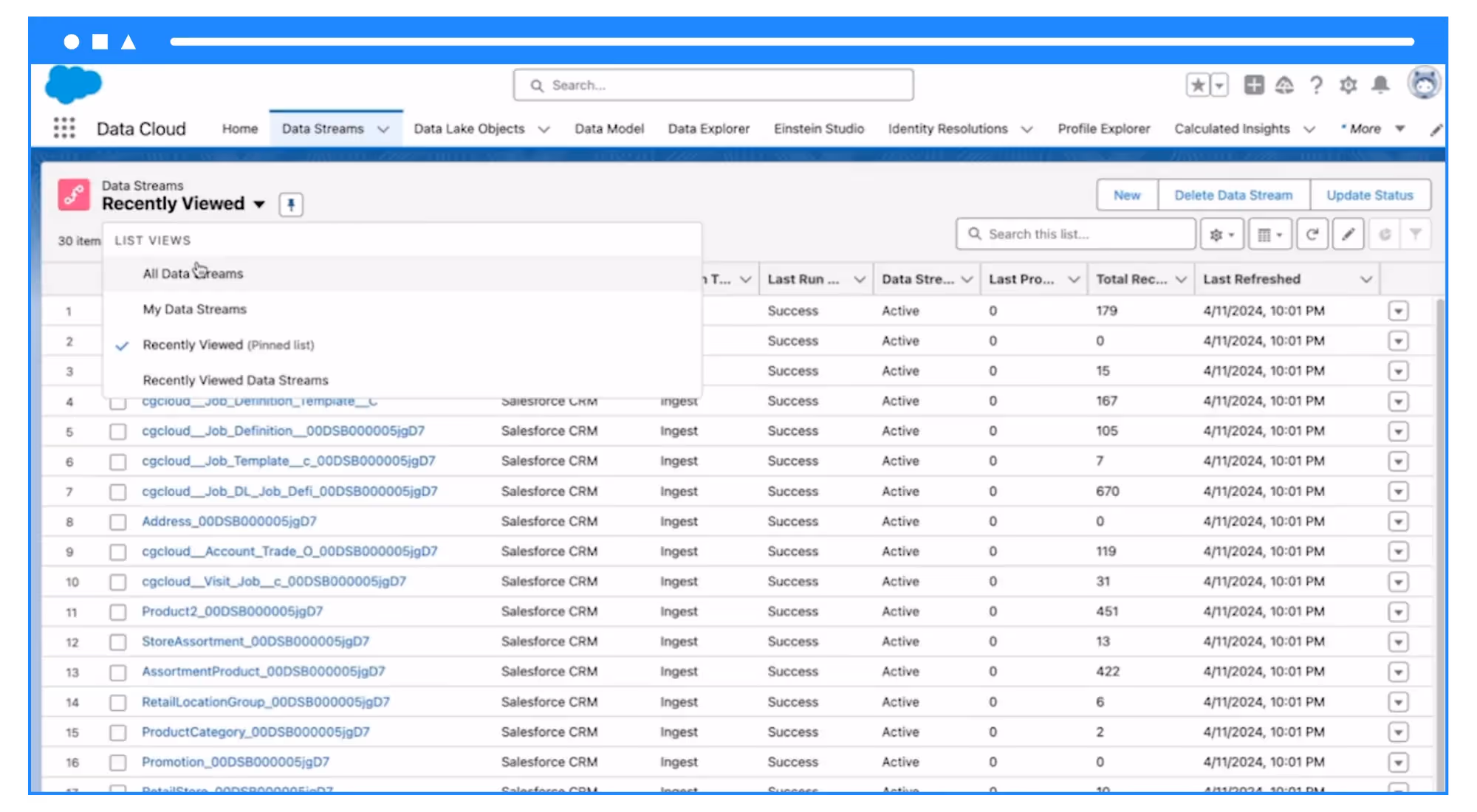Select the StoreAssortment row checkbox
Image resolution: width=1477 pixels, height=812 pixels.
coord(117,642)
